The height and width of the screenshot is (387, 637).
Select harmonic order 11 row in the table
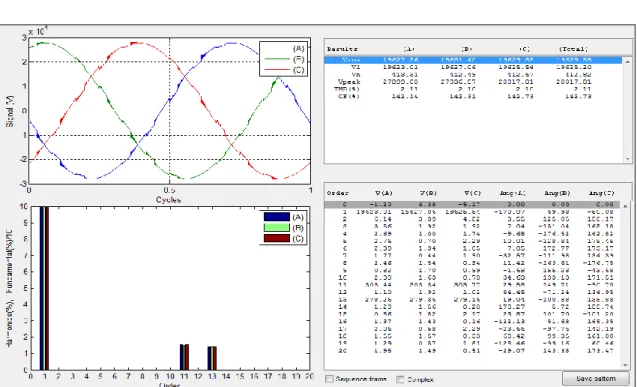pyautogui.click(x=472, y=285)
